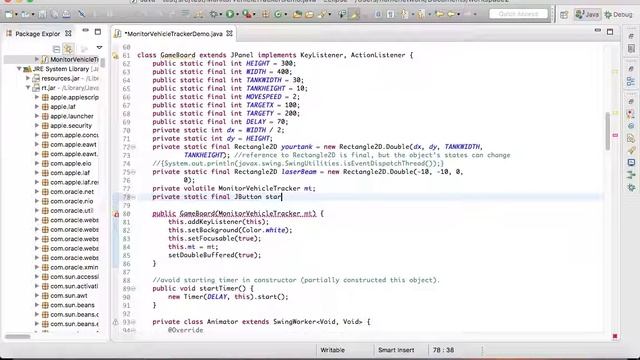The image size is (640, 360).
Task: Toggle Show Whitespace Characters toolbar button
Action: [391, 14]
